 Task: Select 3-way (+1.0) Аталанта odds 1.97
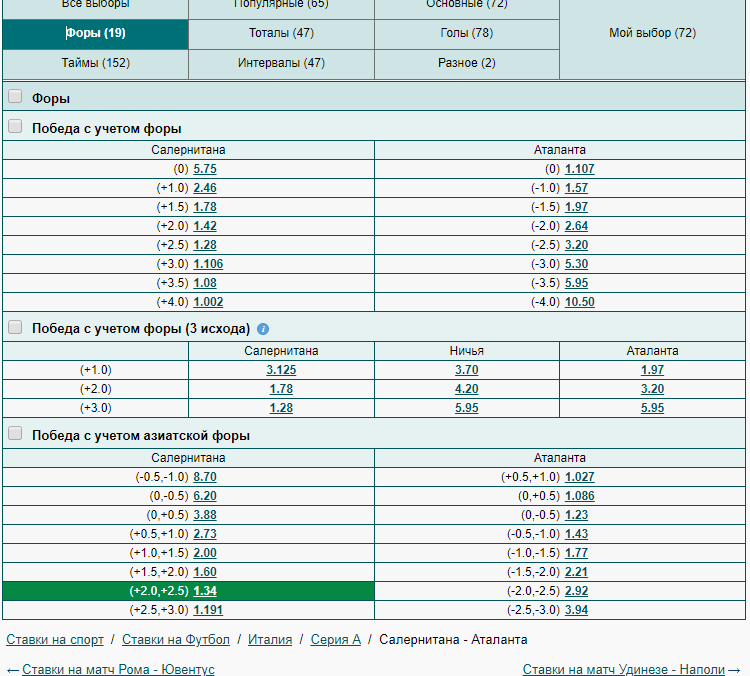652,370
